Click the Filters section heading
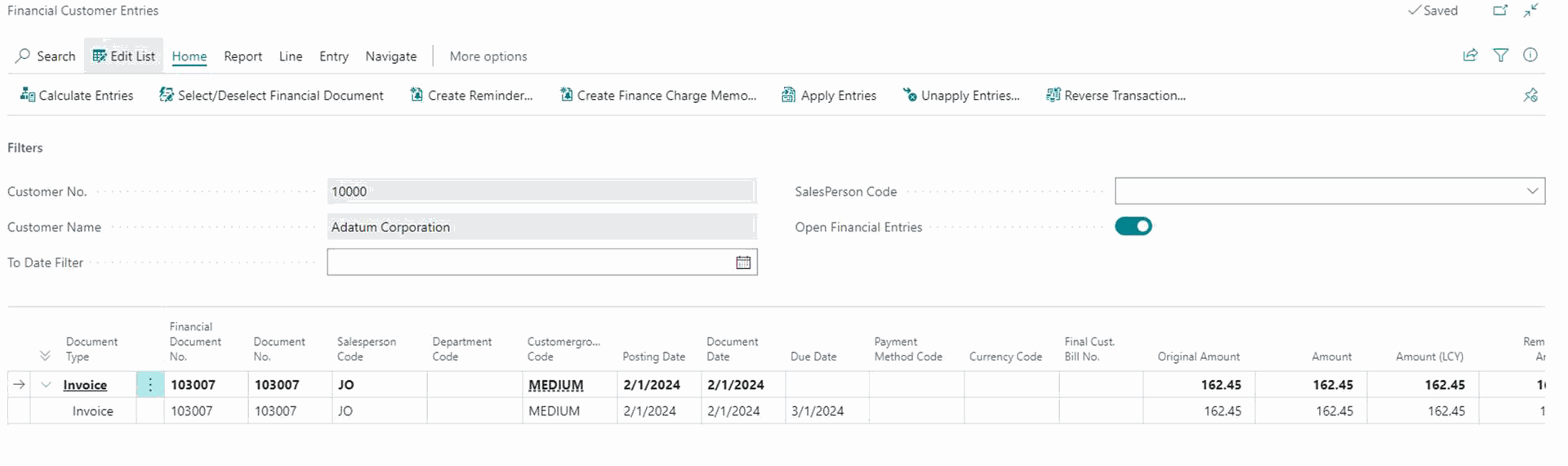 coord(25,148)
